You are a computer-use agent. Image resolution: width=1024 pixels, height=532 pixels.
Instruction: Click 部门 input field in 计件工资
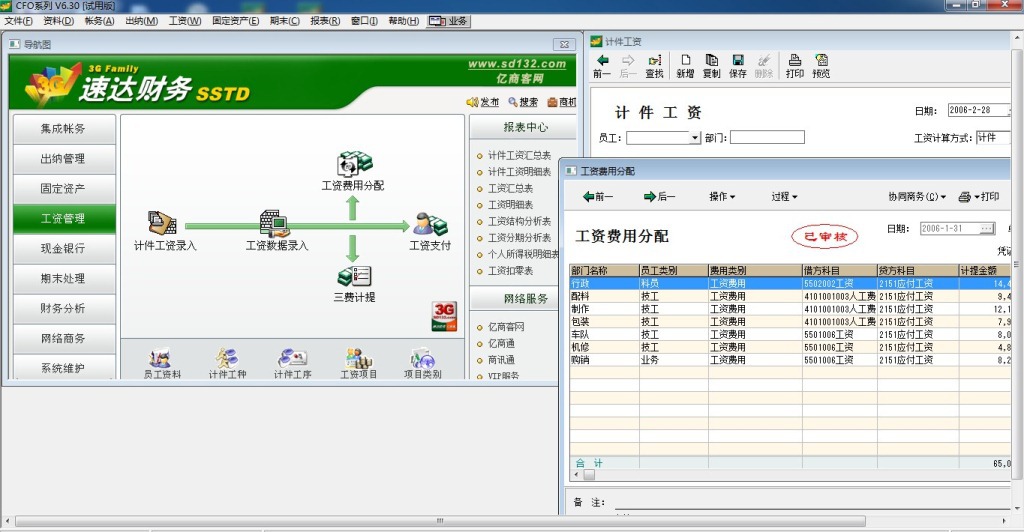(767, 138)
